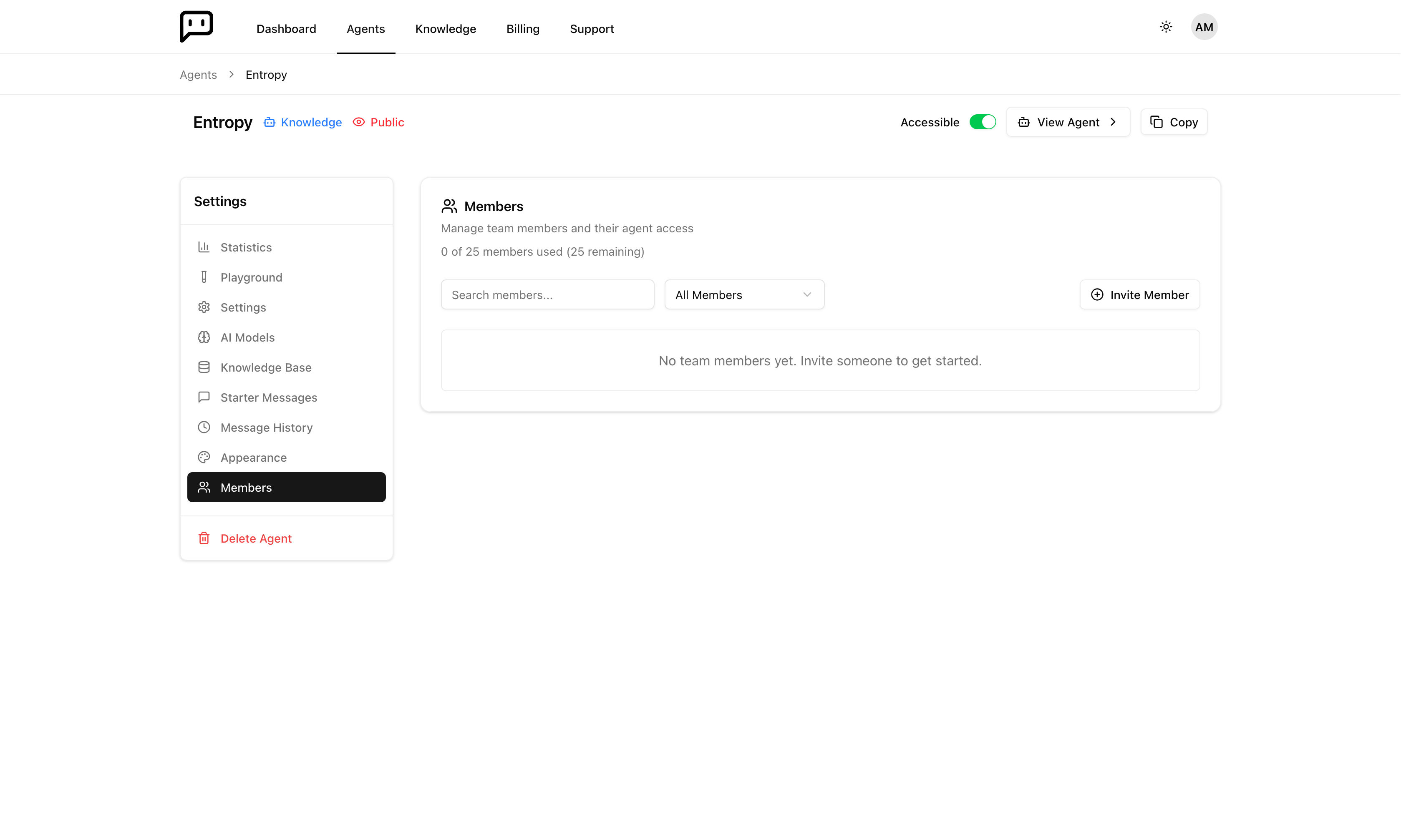Click the plus icon on Invite Member
The width and height of the screenshot is (1401, 840).
click(1097, 294)
